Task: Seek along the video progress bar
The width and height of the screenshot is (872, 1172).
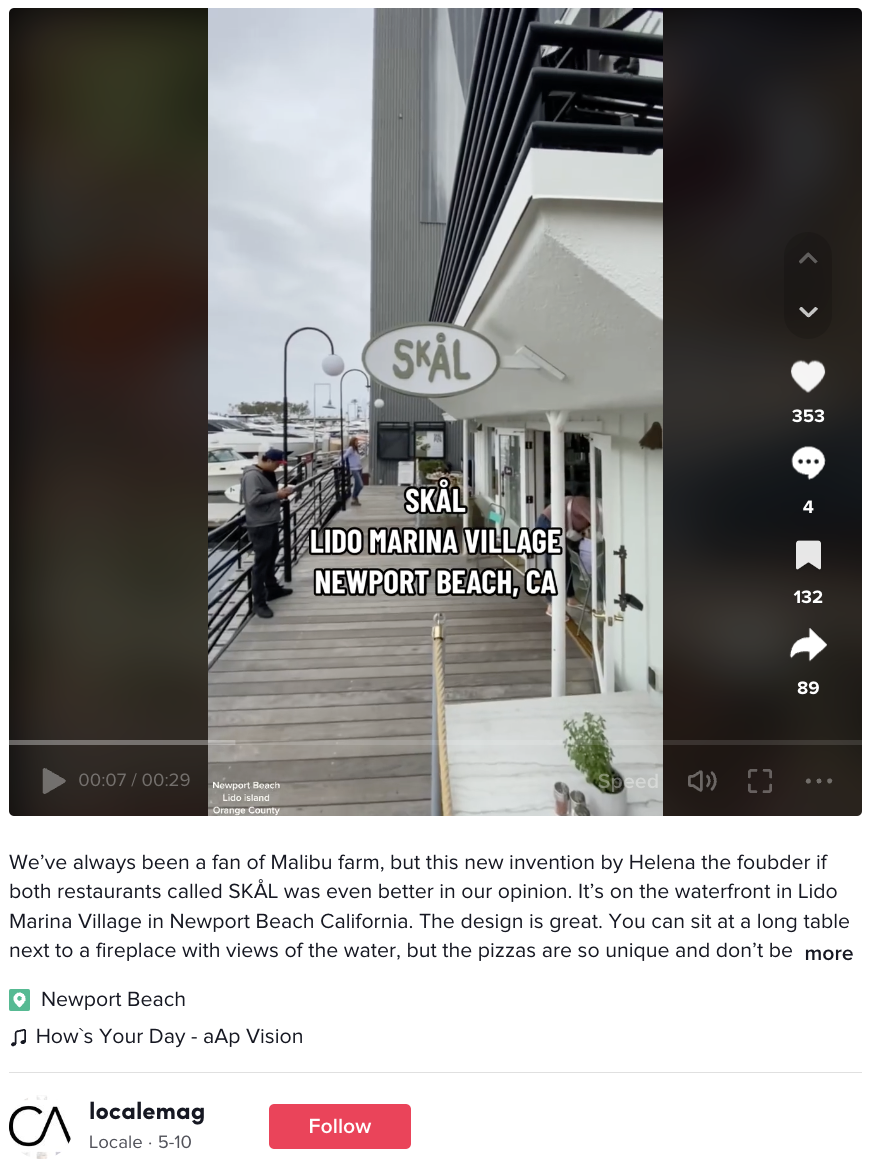Action: 435,742
